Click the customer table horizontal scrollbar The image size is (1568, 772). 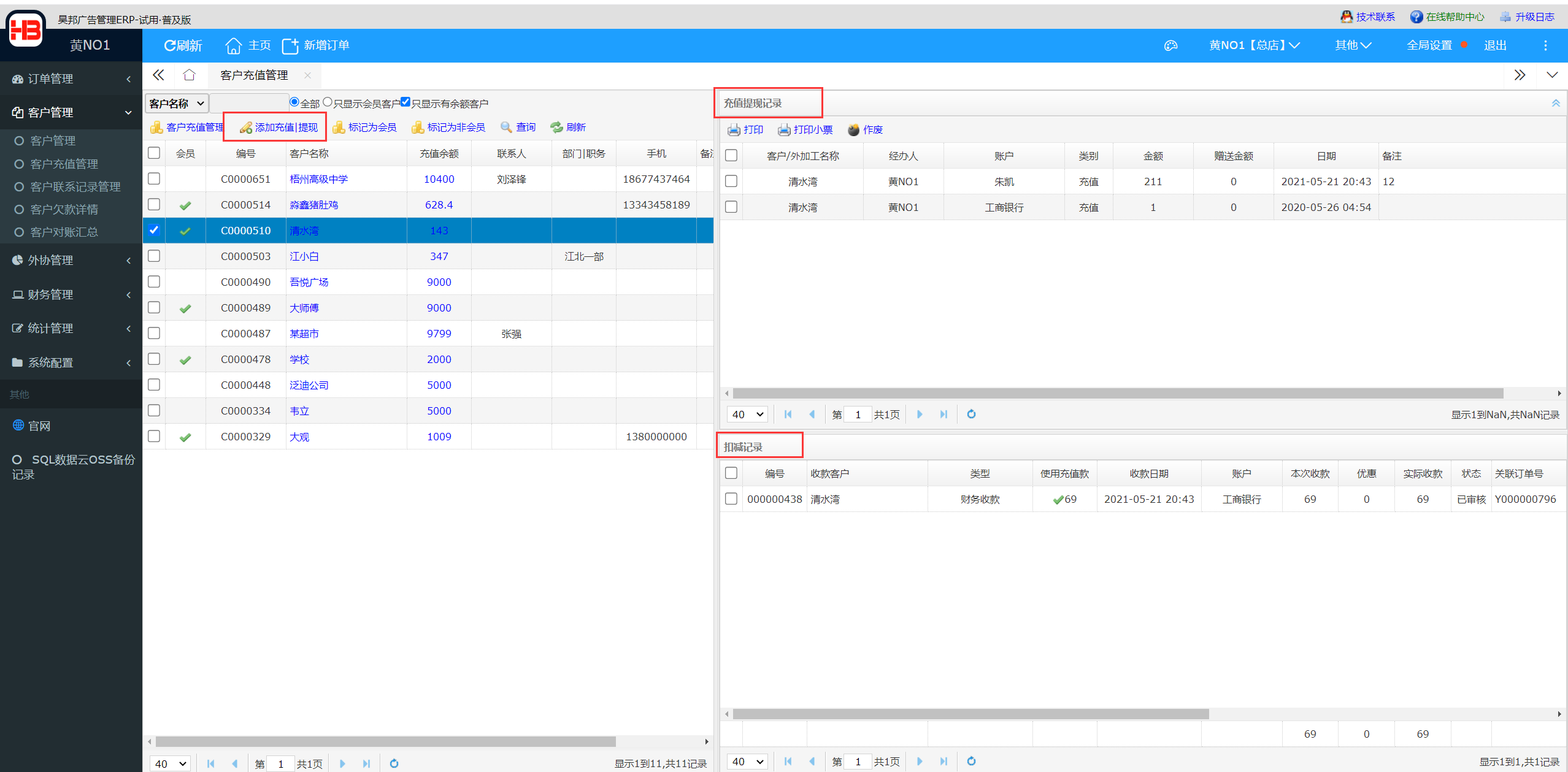pos(385,741)
